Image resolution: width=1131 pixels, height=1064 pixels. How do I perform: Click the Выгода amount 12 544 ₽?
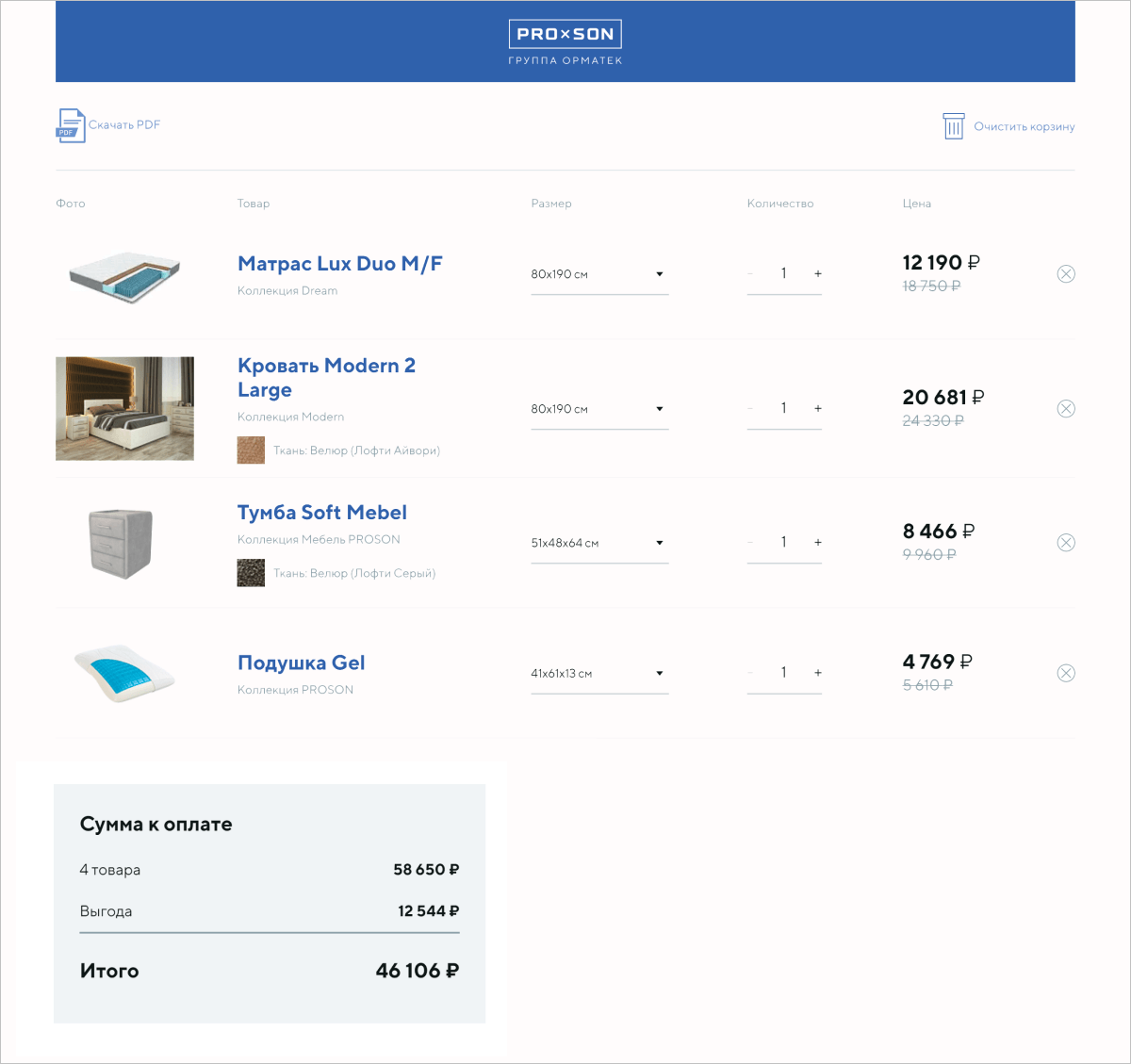(429, 911)
